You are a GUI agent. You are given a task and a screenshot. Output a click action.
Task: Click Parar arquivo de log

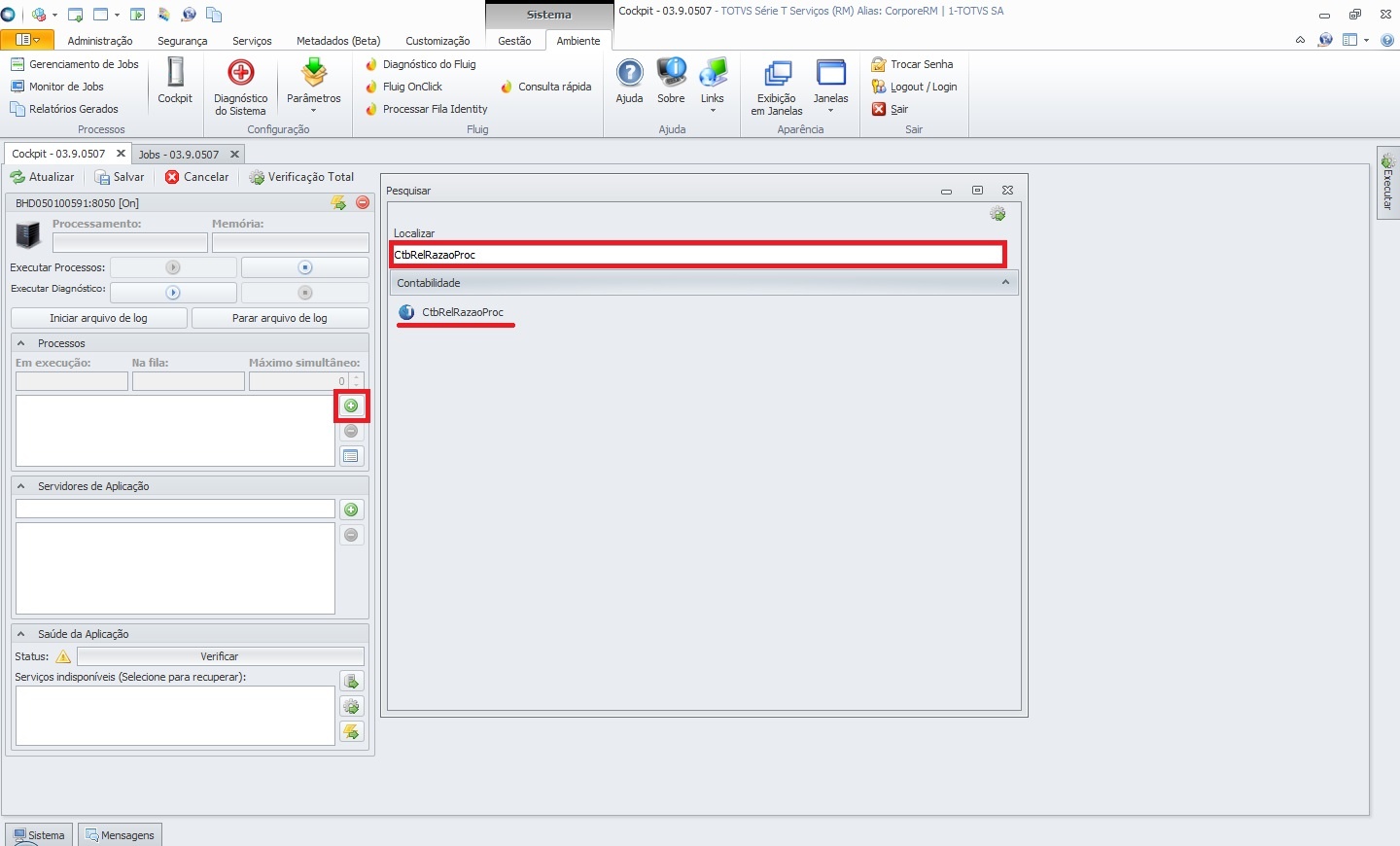(x=280, y=318)
